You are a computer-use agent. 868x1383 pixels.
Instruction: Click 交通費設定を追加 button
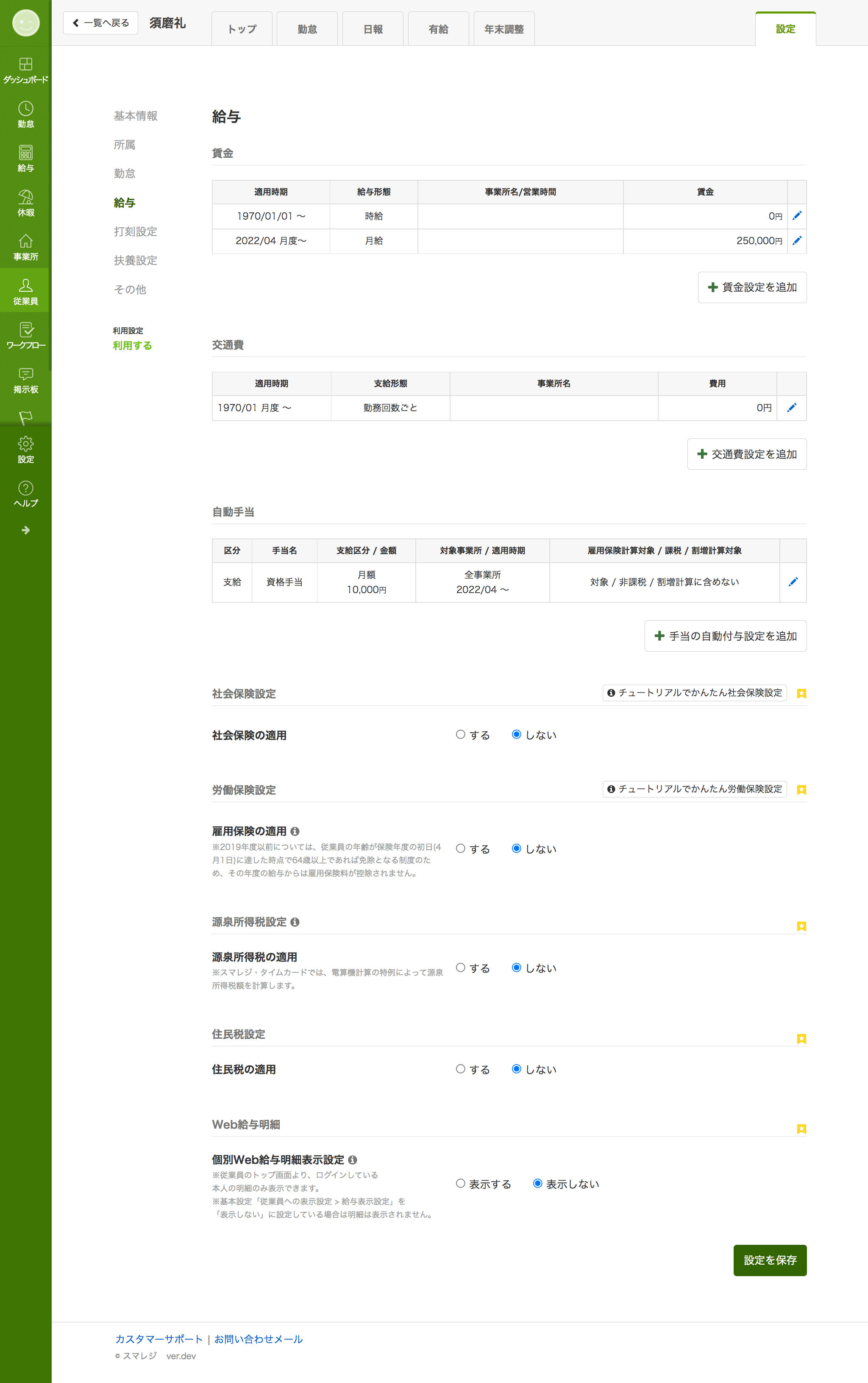pyautogui.click(x=747, y=454)
